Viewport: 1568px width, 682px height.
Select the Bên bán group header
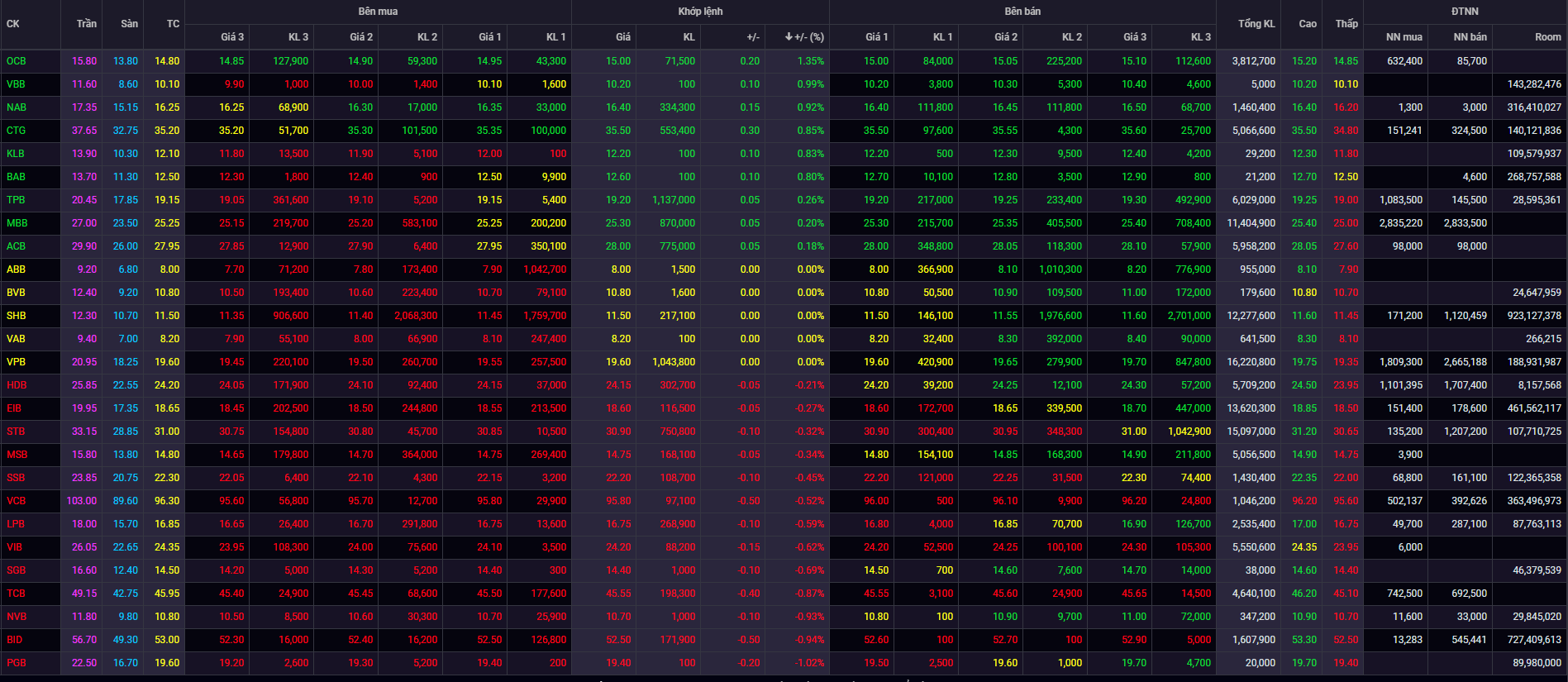pyautogui.click(x=1022, y=12)
